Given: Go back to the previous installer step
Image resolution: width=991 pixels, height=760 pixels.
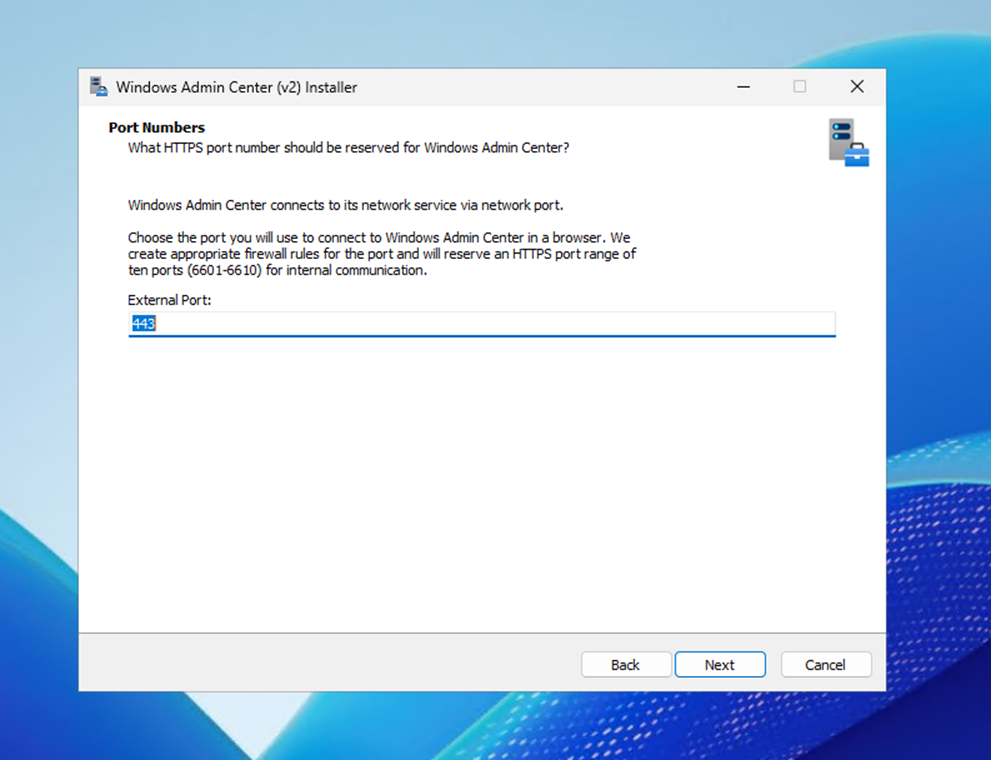Looking at the screenshot, I should tap(625, 665).
